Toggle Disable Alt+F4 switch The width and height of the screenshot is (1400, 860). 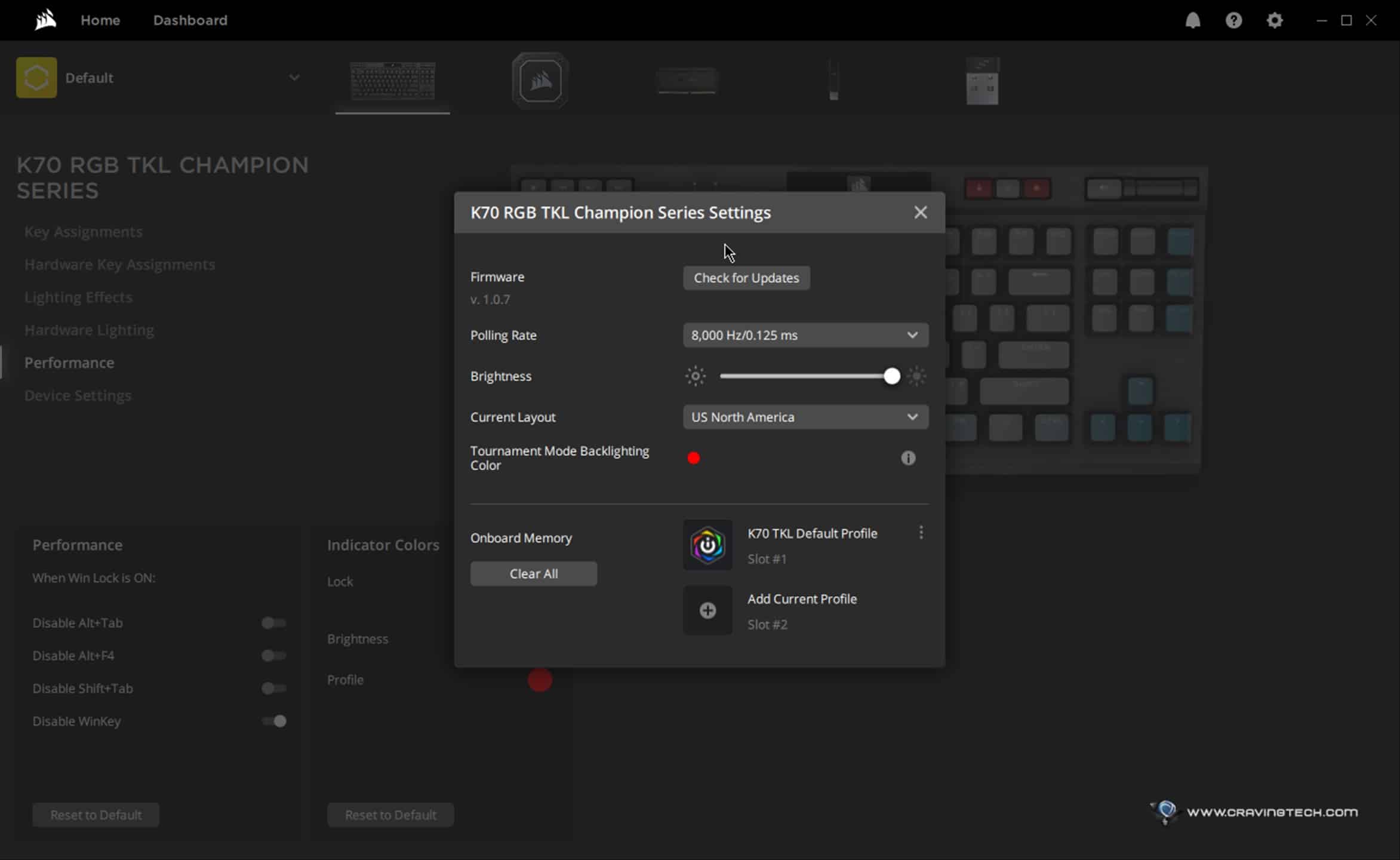274,656
